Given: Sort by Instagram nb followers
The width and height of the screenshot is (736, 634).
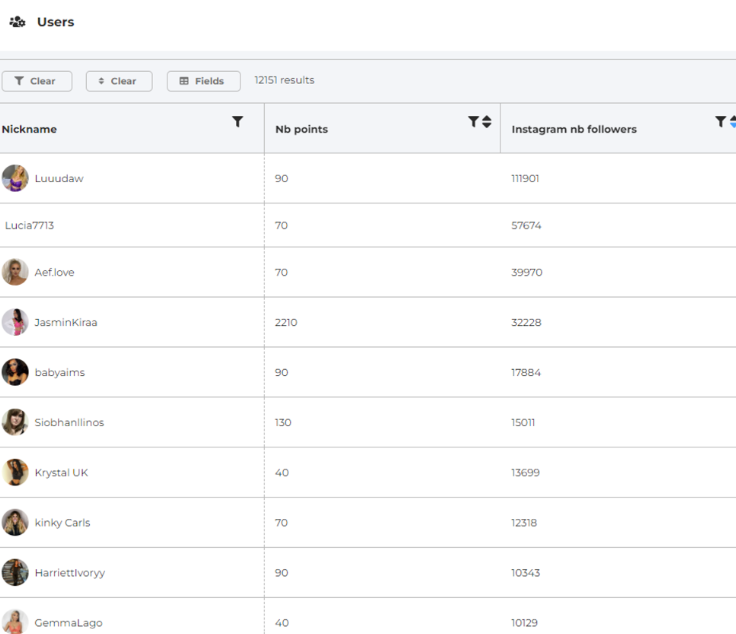Looking at the screenshot, I should pos(732,122).
